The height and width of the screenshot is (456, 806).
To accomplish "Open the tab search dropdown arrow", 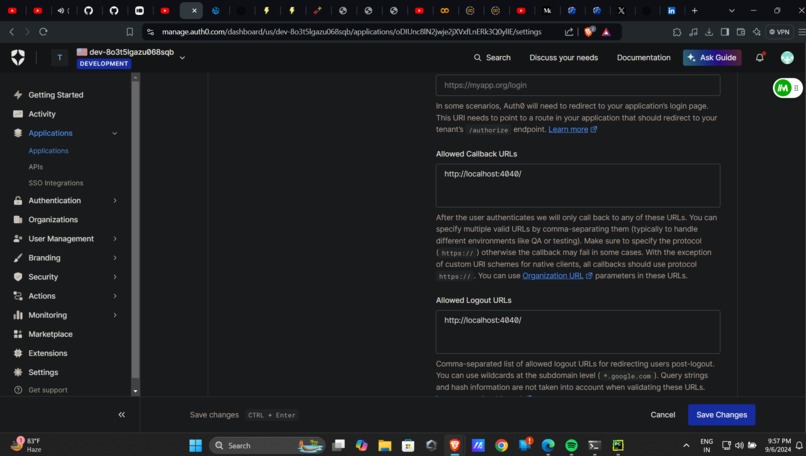I will point(731,10).
